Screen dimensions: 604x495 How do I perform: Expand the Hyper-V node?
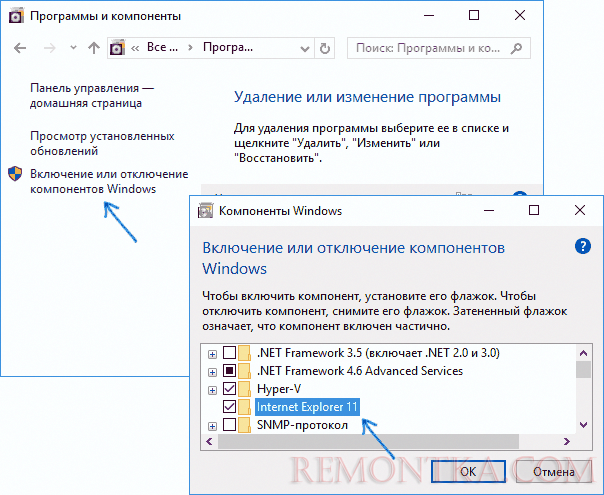(x=212, y=390)
